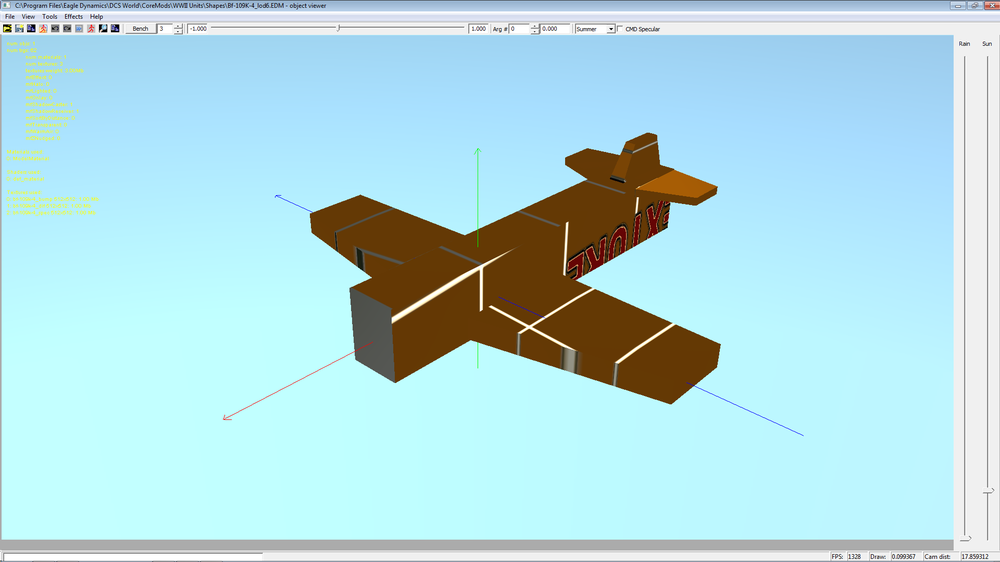Click the 1.000 maximum value field
This screenshot has height=562, width=1000.
(478, 29)
